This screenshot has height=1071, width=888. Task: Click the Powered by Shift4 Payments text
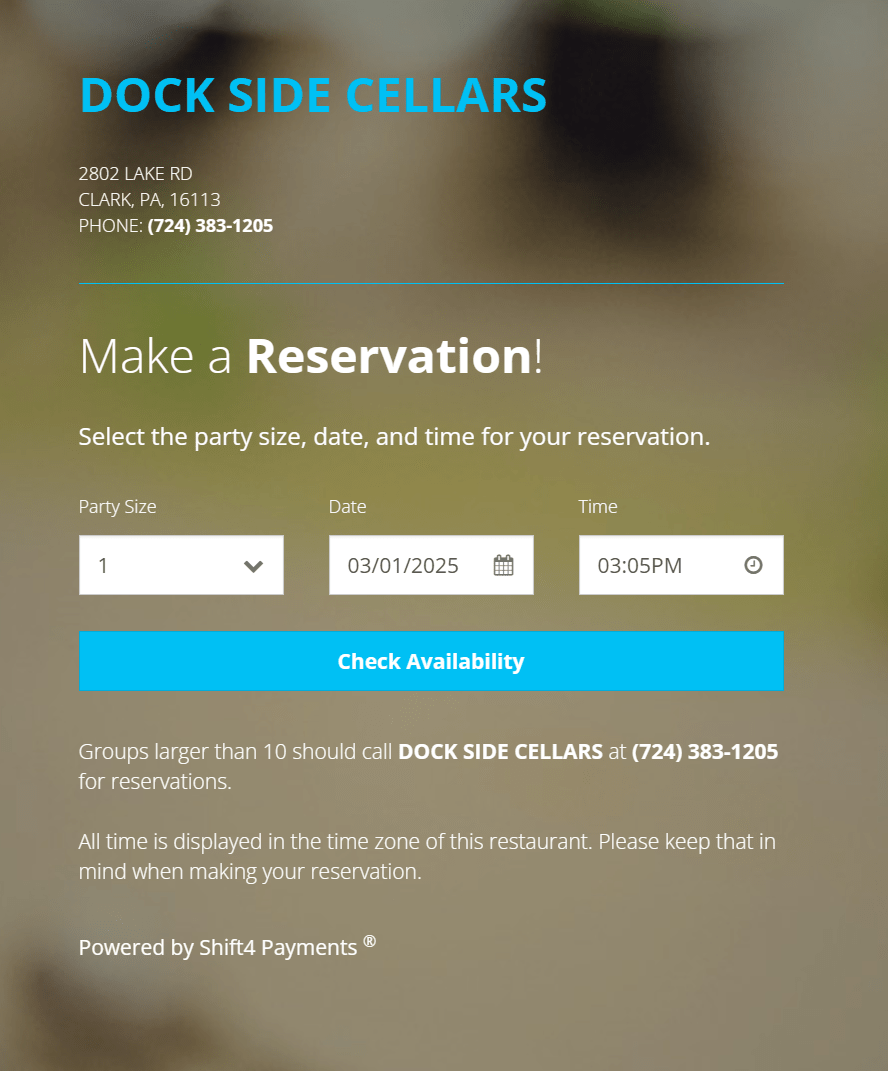pyautogui.click(x=218, y=948)
